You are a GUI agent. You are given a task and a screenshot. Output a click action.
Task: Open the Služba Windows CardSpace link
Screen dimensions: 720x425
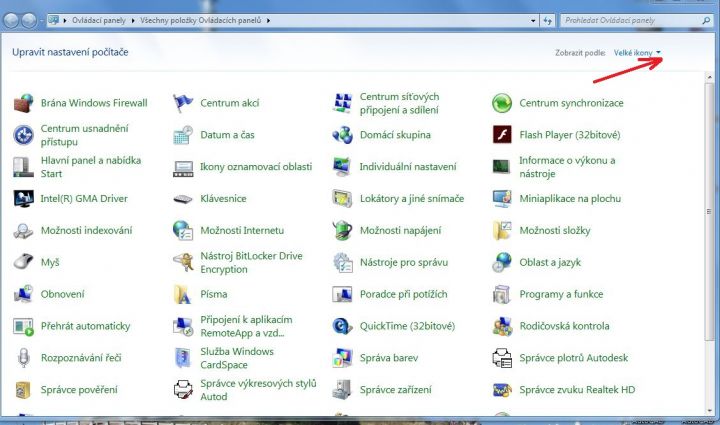pos(237,358)
